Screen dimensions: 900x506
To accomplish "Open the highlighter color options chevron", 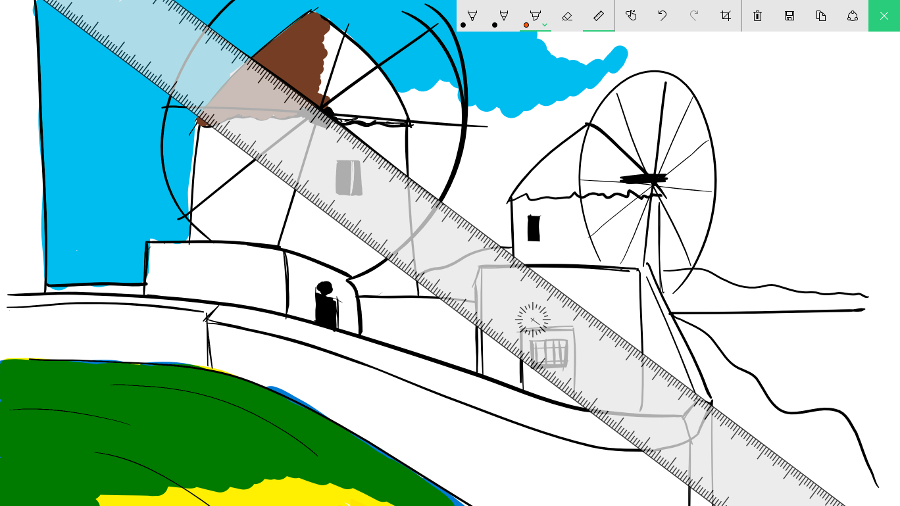I will 545,25.
